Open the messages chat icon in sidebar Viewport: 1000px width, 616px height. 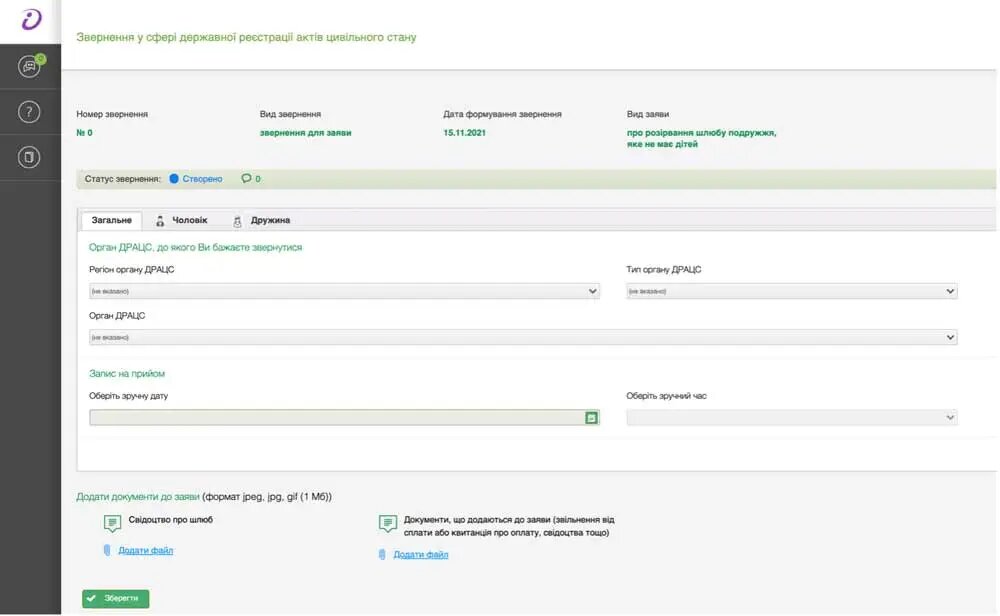[30, 67]
